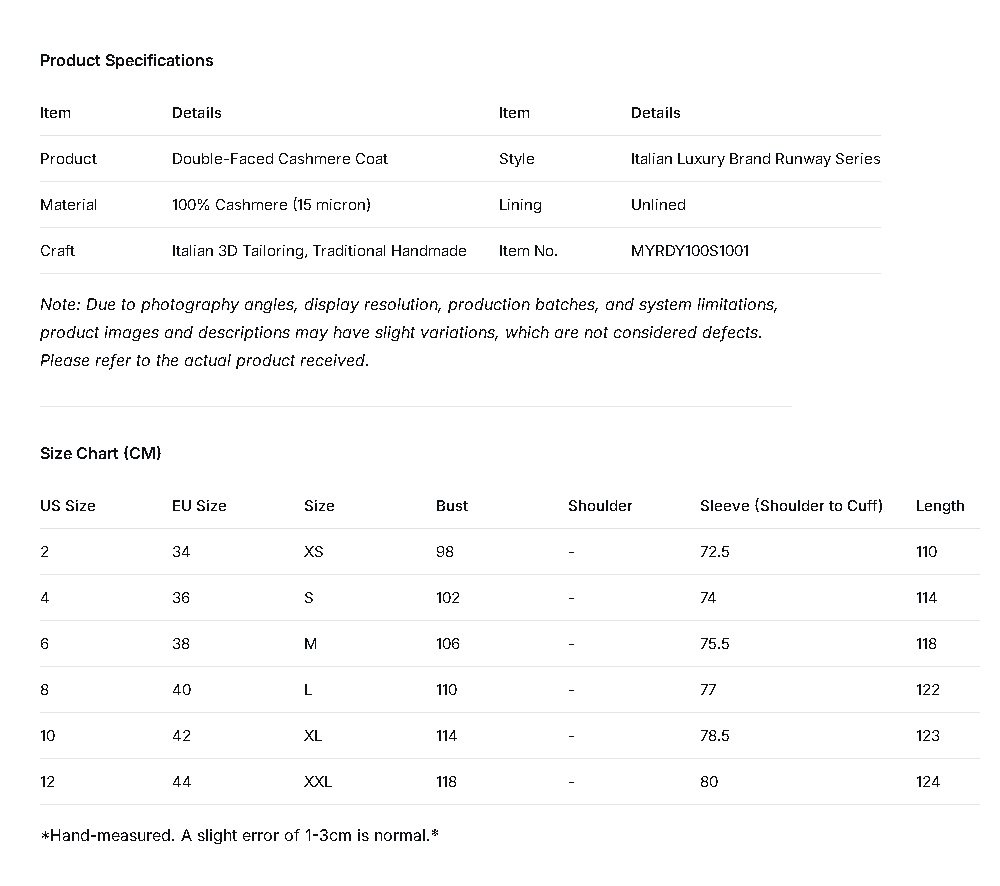Select the XS size cell
This screenshot has width=1000, height=886.
(x=313, y=552)
